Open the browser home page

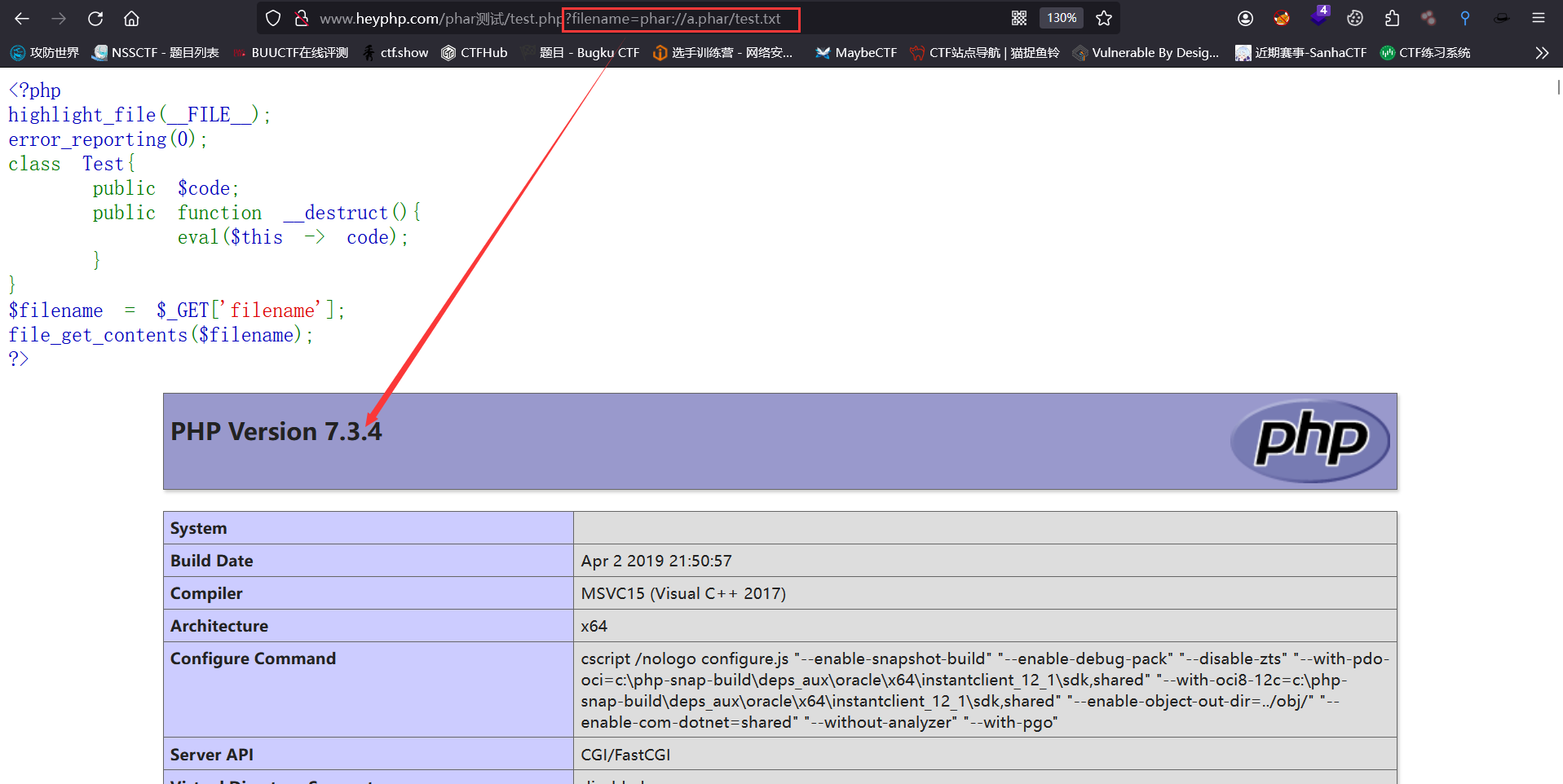(131, 18)
